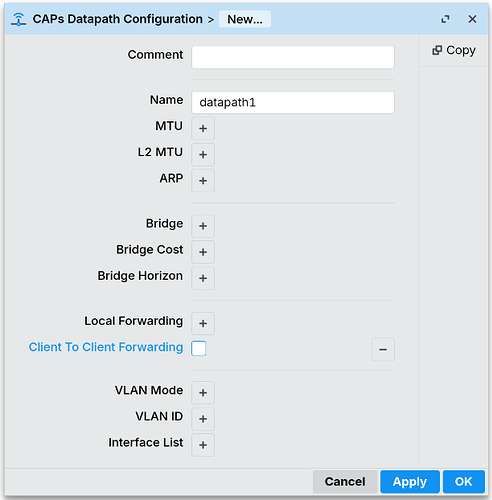
Task: Confirm with the OK button
Action: [463, 482]
